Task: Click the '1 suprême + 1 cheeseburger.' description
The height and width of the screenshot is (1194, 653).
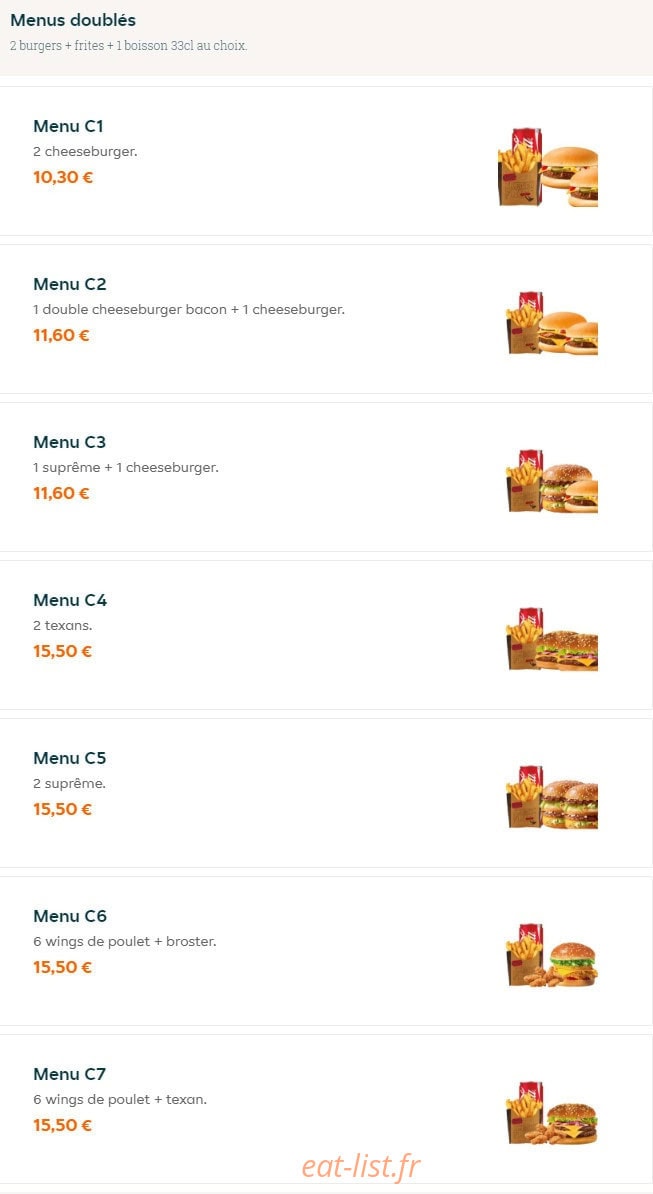Action: pyautogui.click(x=126, y=468)
